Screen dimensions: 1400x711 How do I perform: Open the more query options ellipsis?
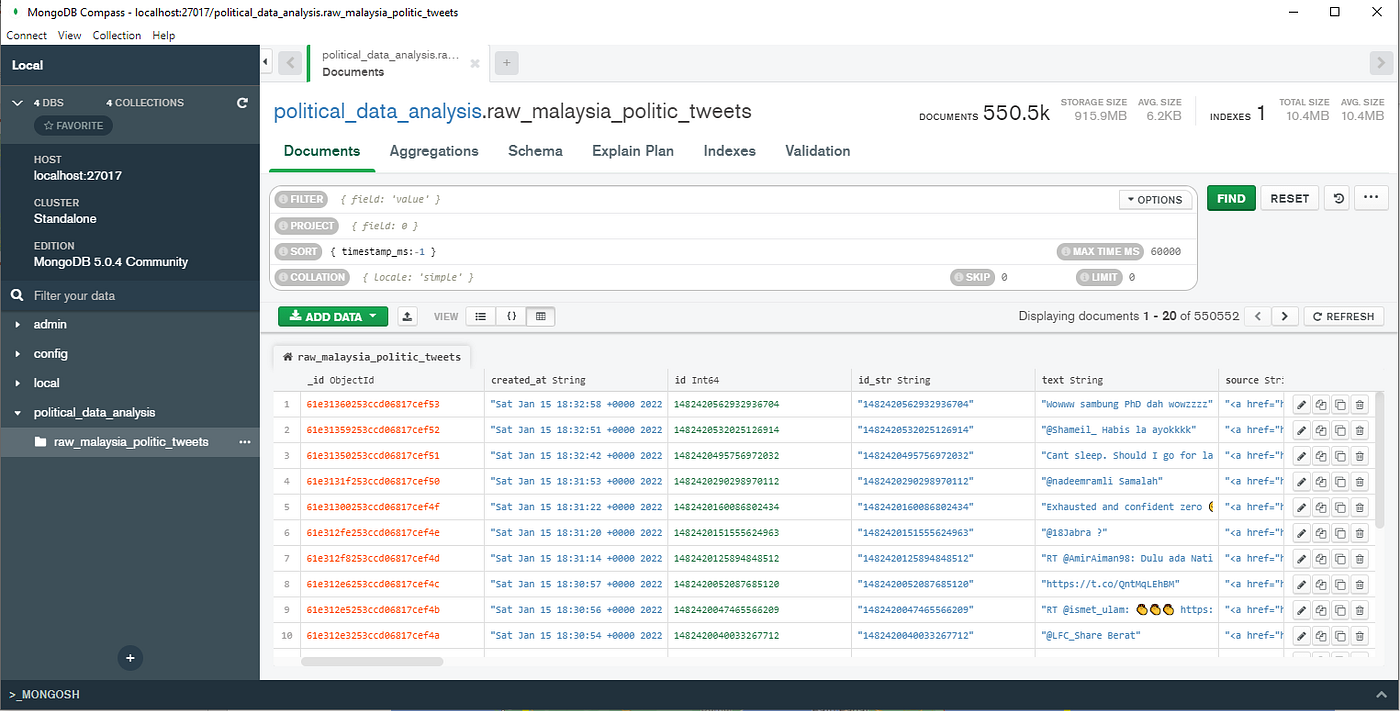tap(1371, 198)
